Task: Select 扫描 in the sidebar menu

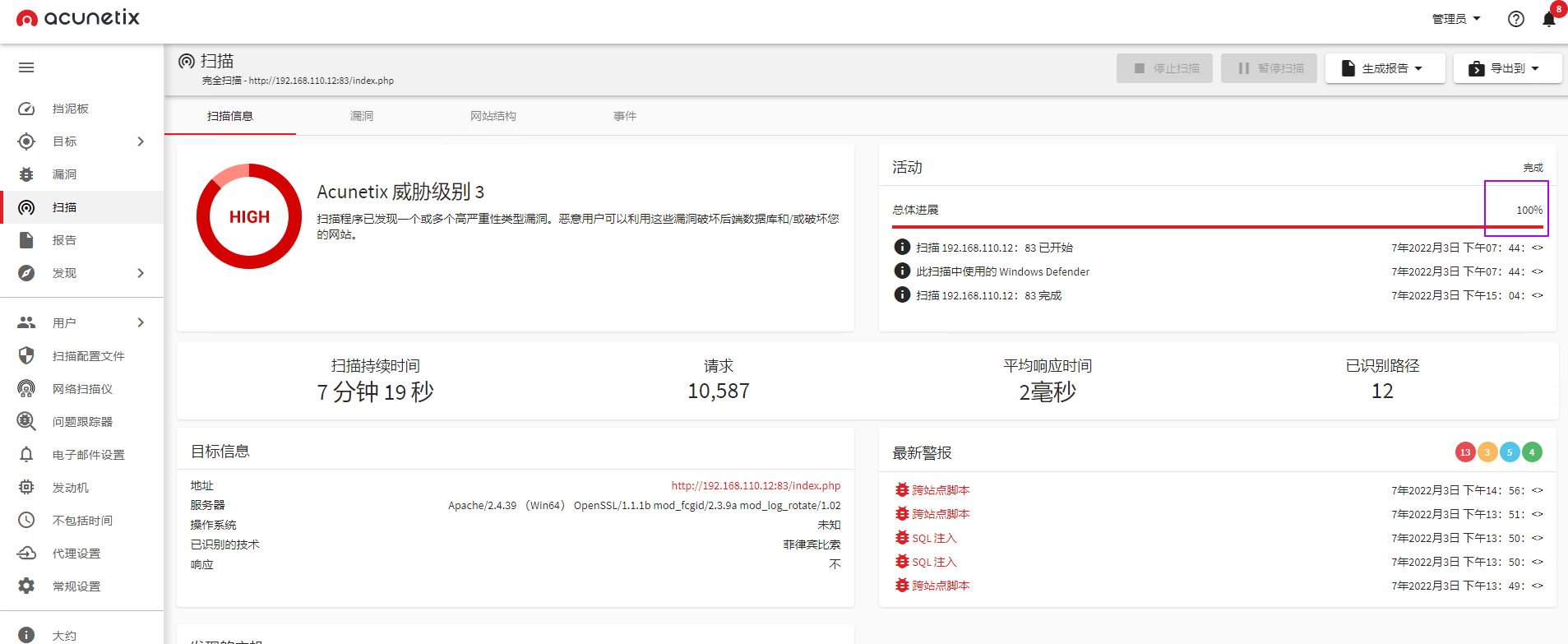Action: [82, 207]
